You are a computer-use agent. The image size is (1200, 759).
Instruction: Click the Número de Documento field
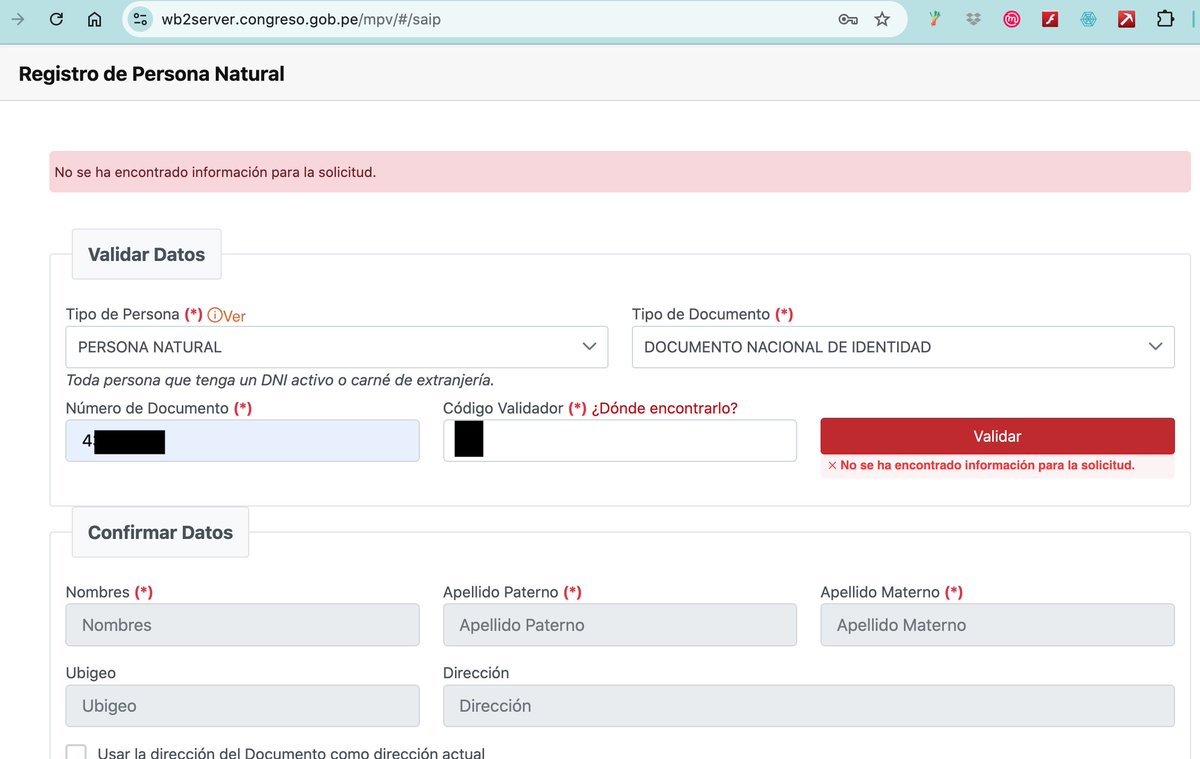tap(242, 440)
